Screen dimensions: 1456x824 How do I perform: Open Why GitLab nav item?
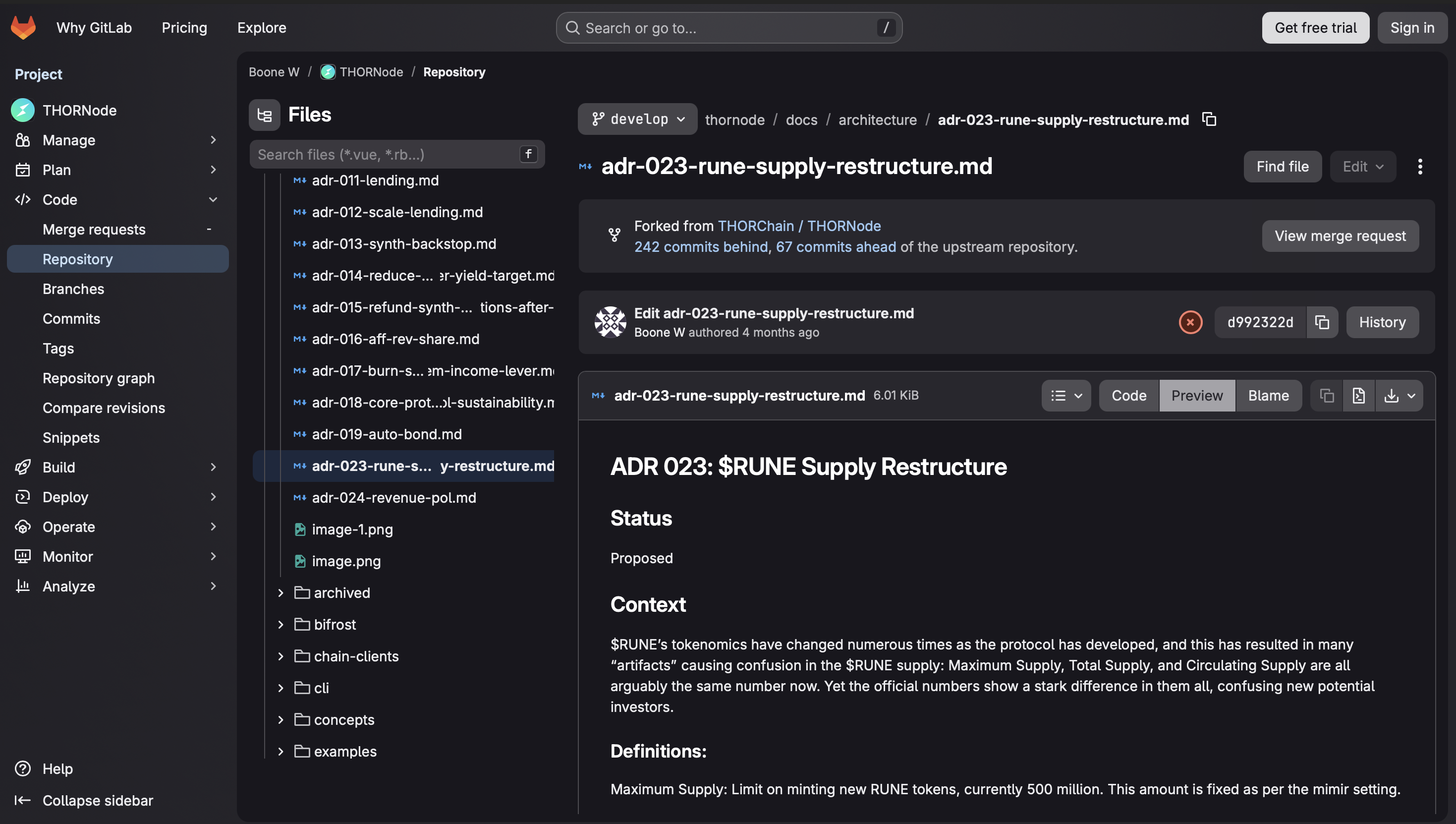coord(94,28)
